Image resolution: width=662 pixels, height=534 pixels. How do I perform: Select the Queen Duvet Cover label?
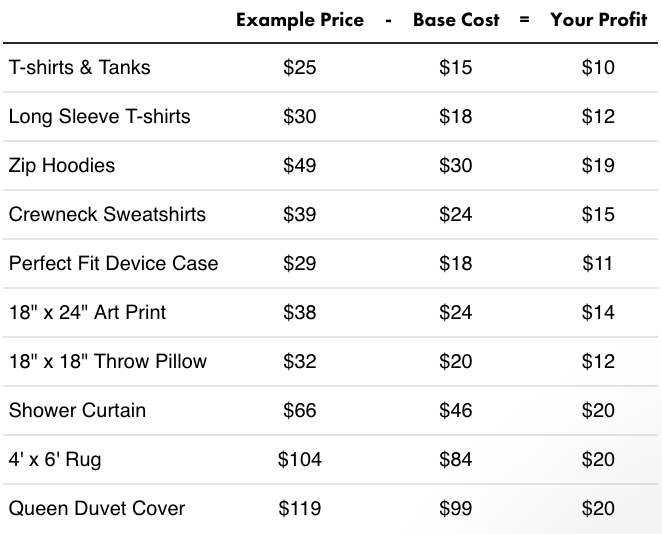pyautogui.click(x=97, y=508)
